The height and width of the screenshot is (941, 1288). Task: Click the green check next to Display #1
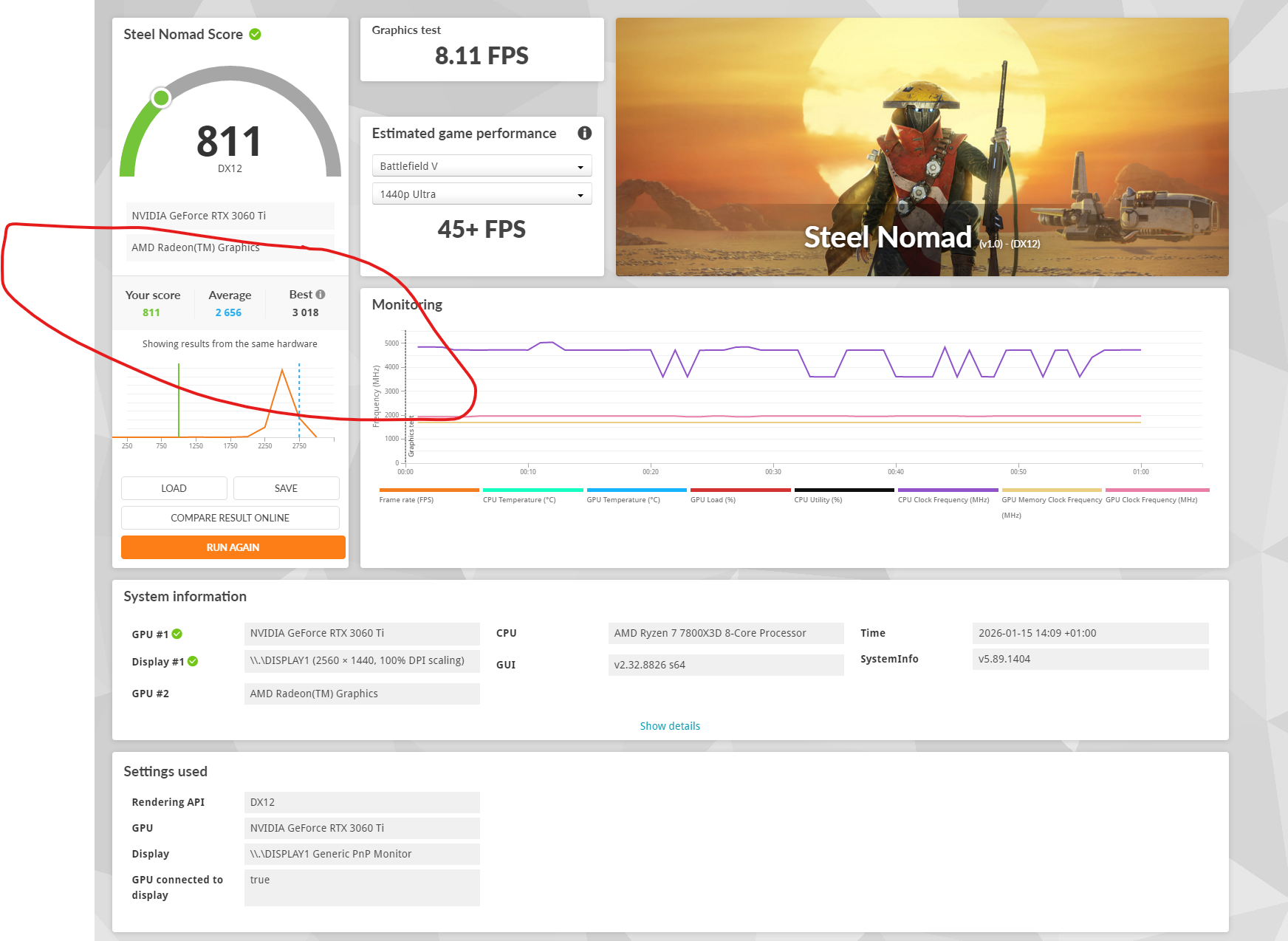point(193,661)
